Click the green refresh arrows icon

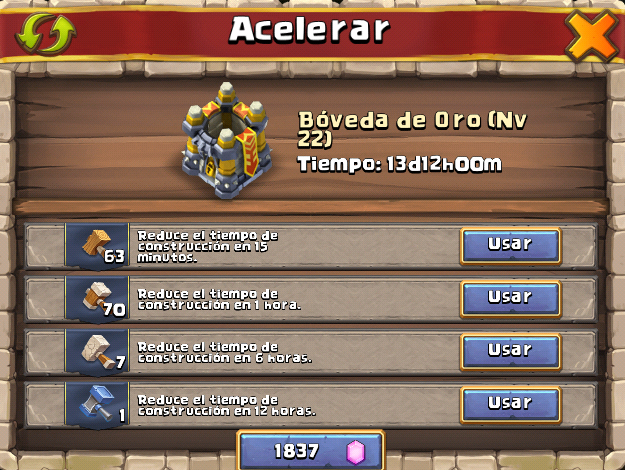46,34
